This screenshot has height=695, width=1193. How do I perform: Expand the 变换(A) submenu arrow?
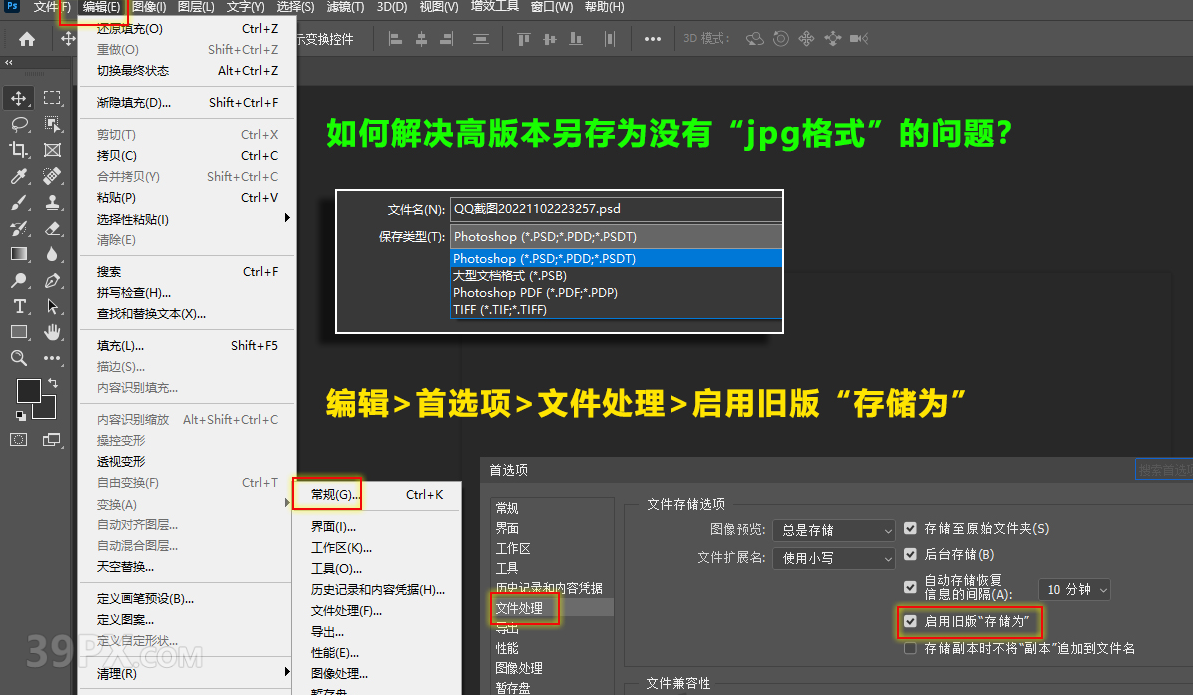click(x=287, y=503)
